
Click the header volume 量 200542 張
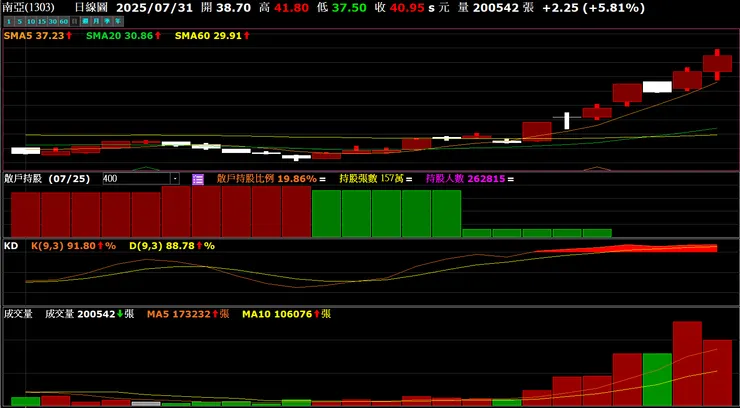point(496,8)
